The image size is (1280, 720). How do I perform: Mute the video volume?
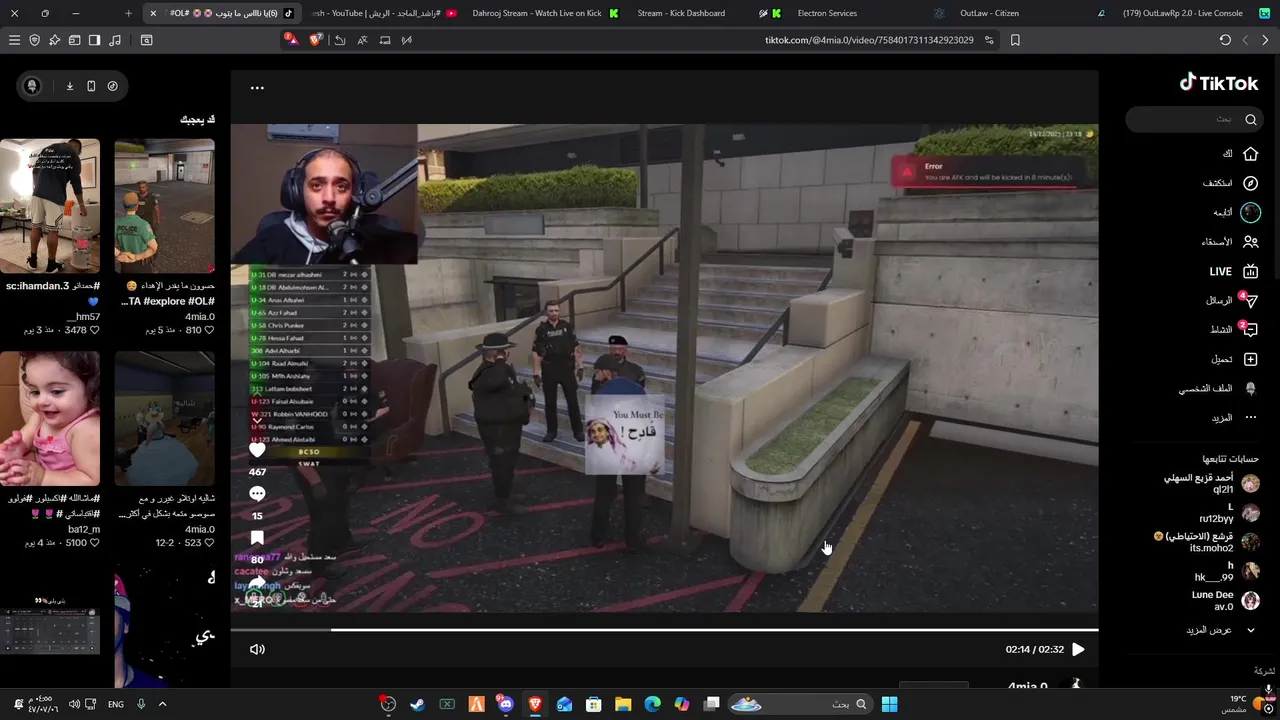click(257, 649)
